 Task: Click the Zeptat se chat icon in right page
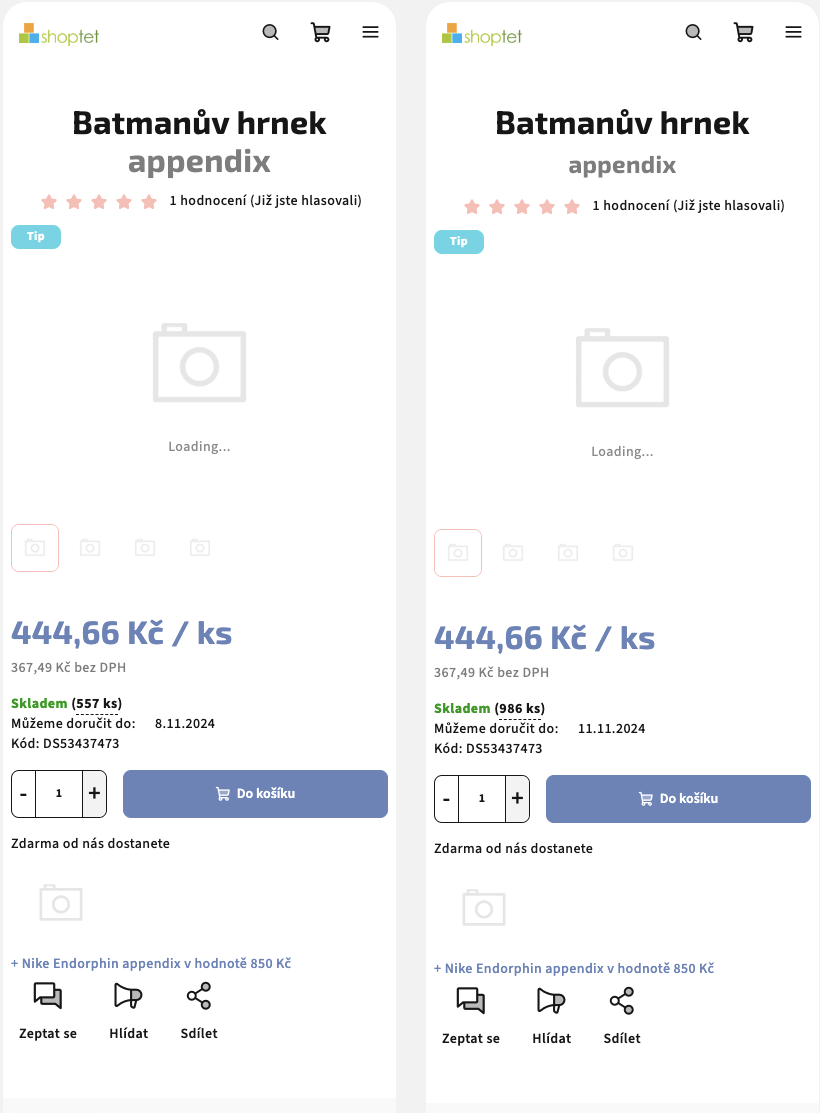(x=471, y=1001)
